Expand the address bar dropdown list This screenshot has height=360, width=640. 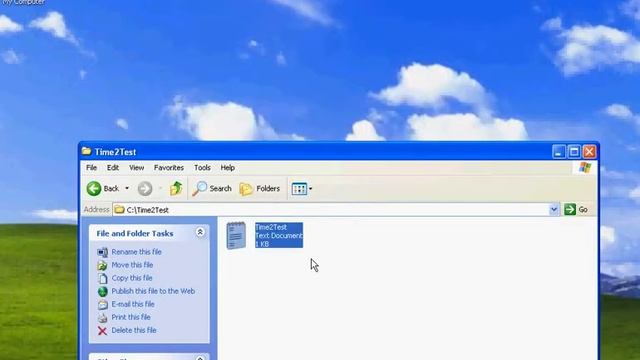tap(553, 210)
